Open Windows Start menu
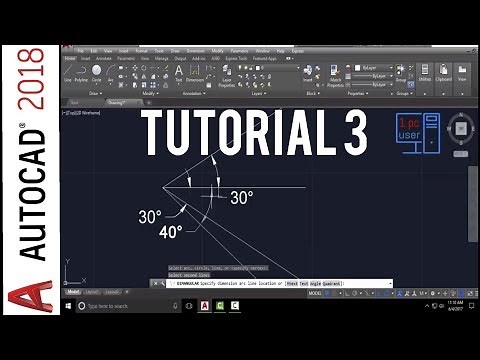This screenshot has width=480, height=360. [x=68, y=306]
